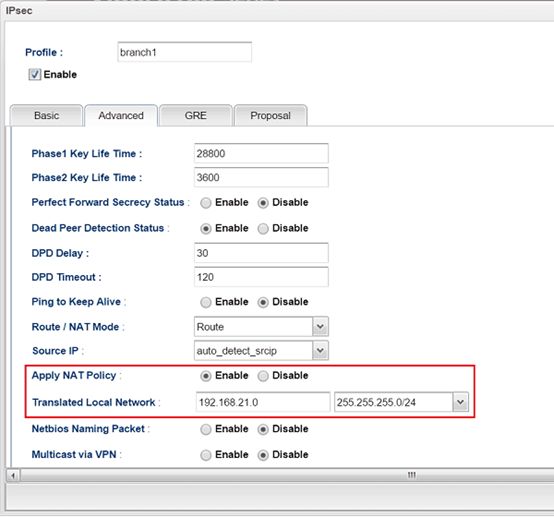This screenshot has width=554, height=517.
Task: Open the subnet mask 255.255.255.0/24 dropdown
Action: (x=460, y=402)
